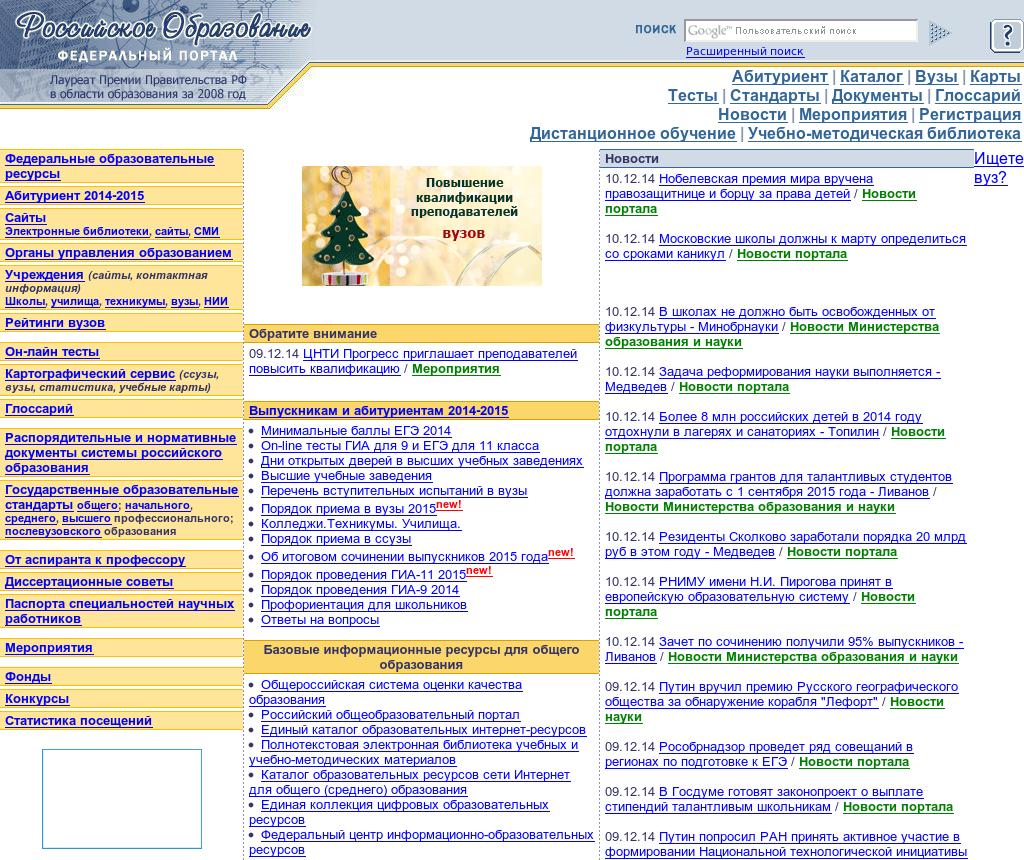Open Паспорта специальностей научных работников link
The width and height of the screenshot is (1024, 860).
[x=119, y=611]
